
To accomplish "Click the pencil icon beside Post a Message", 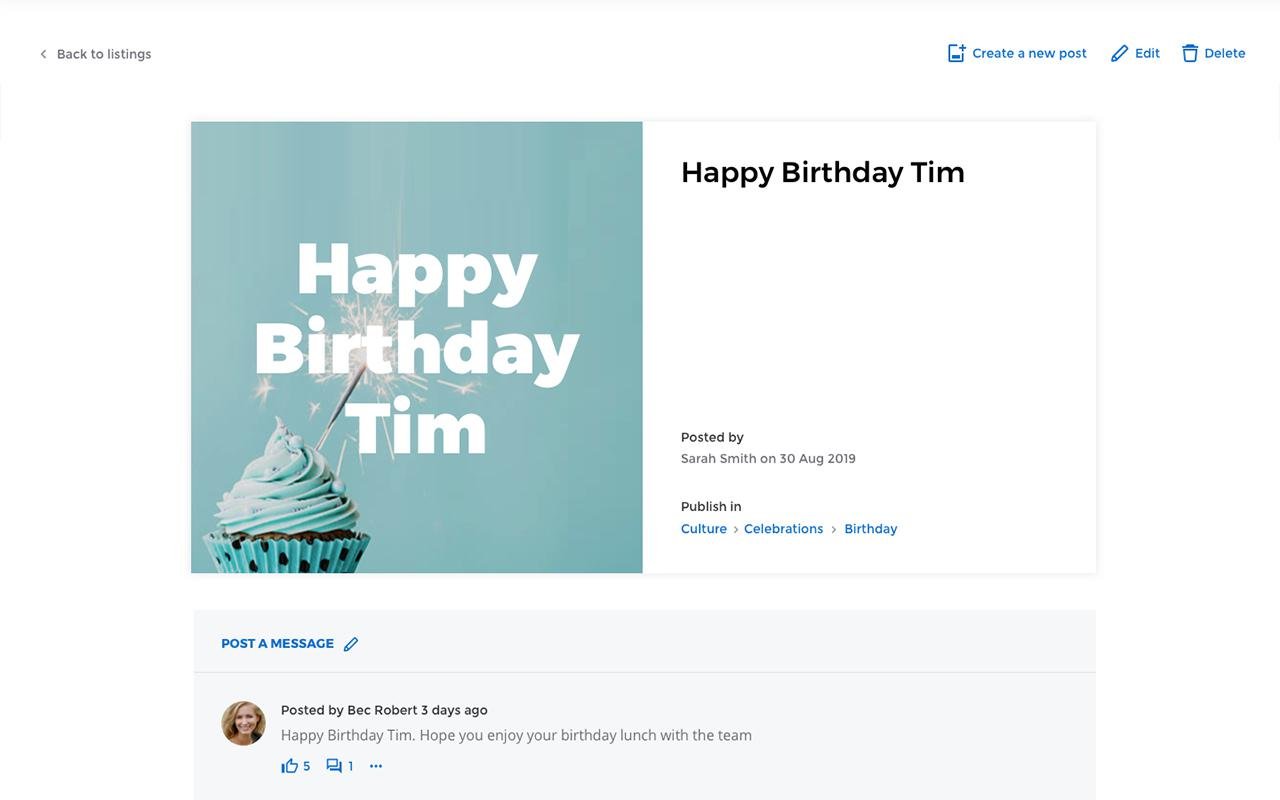I will (x=351, y=644).
